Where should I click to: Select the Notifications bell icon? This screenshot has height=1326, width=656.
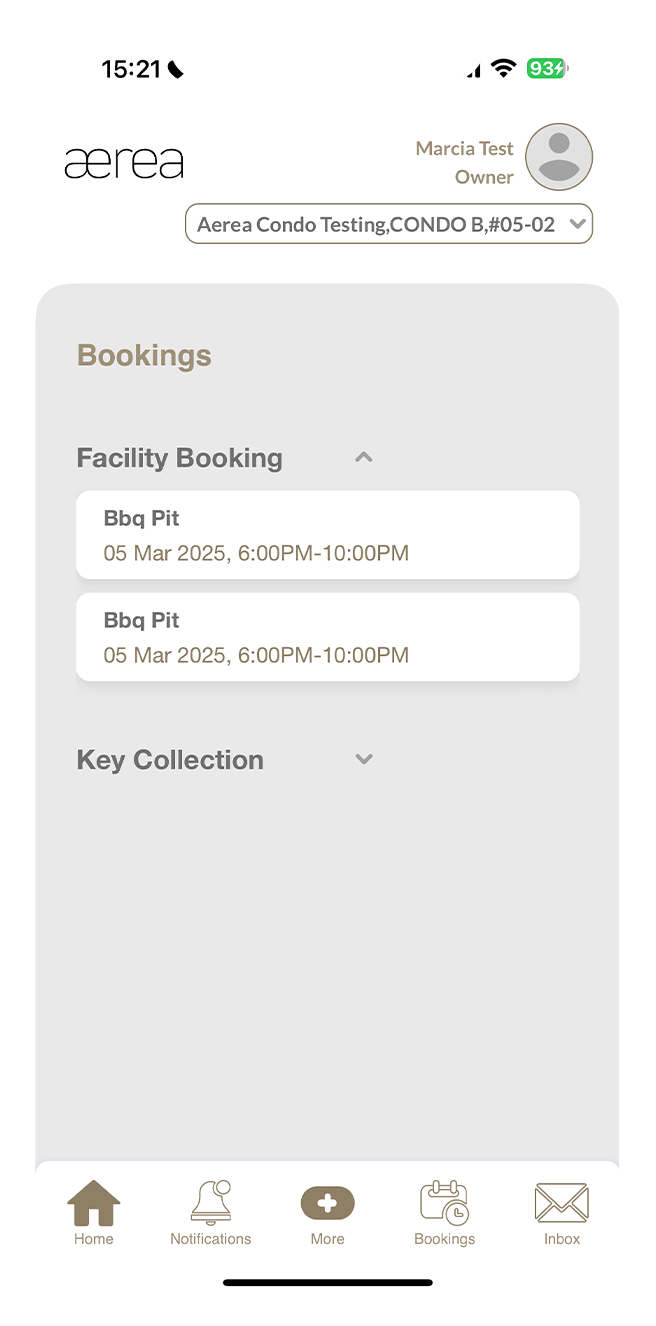click(210, 1203)
